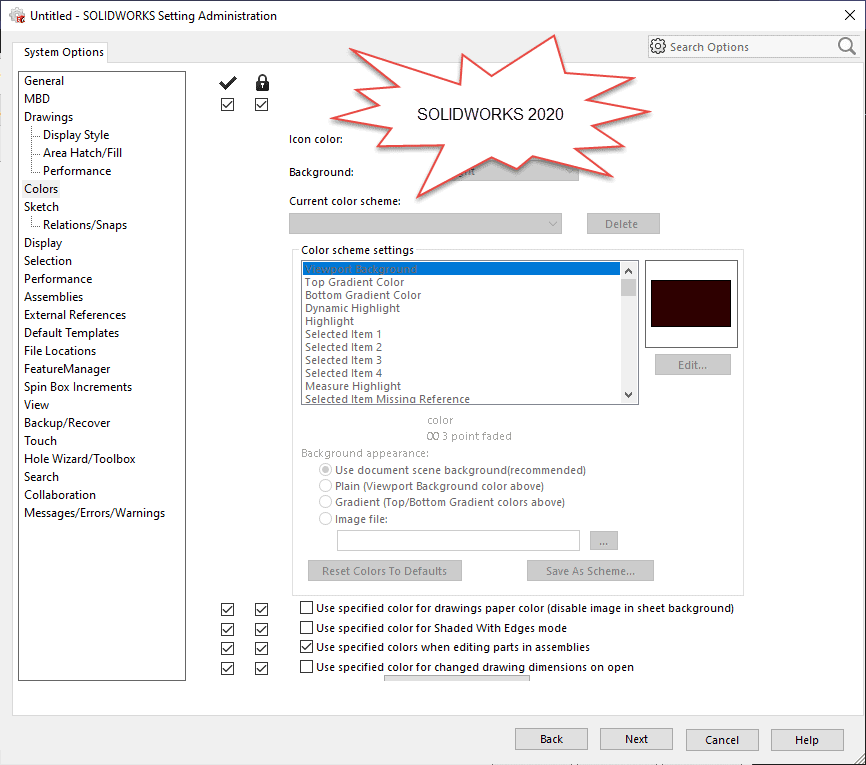The image size is (866, 765).
Task: Toggle lock checkbox for drawings paper color row
Action: click(262, 609)
